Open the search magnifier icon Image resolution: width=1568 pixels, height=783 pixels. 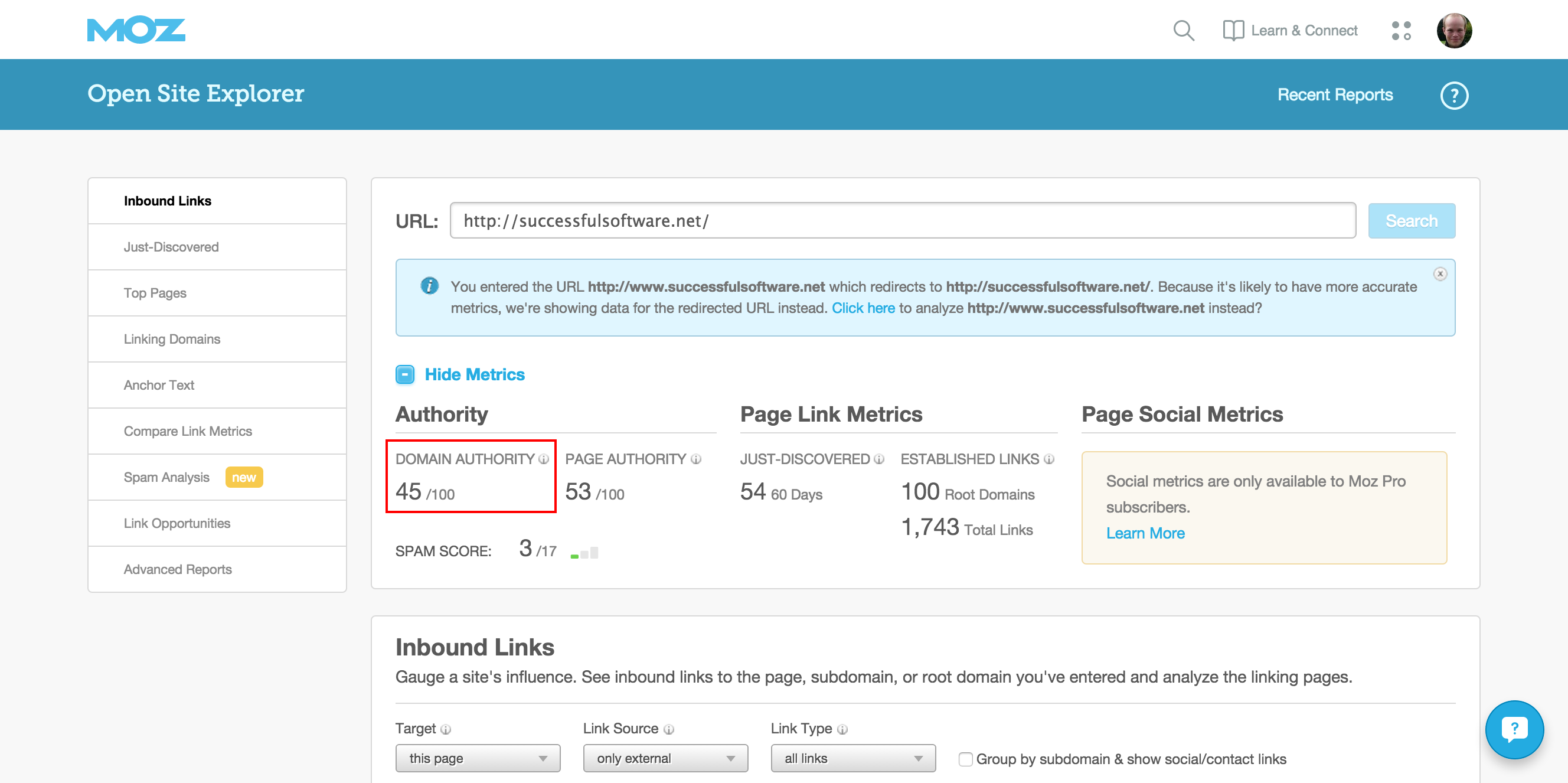click(x=1183, y=31)
